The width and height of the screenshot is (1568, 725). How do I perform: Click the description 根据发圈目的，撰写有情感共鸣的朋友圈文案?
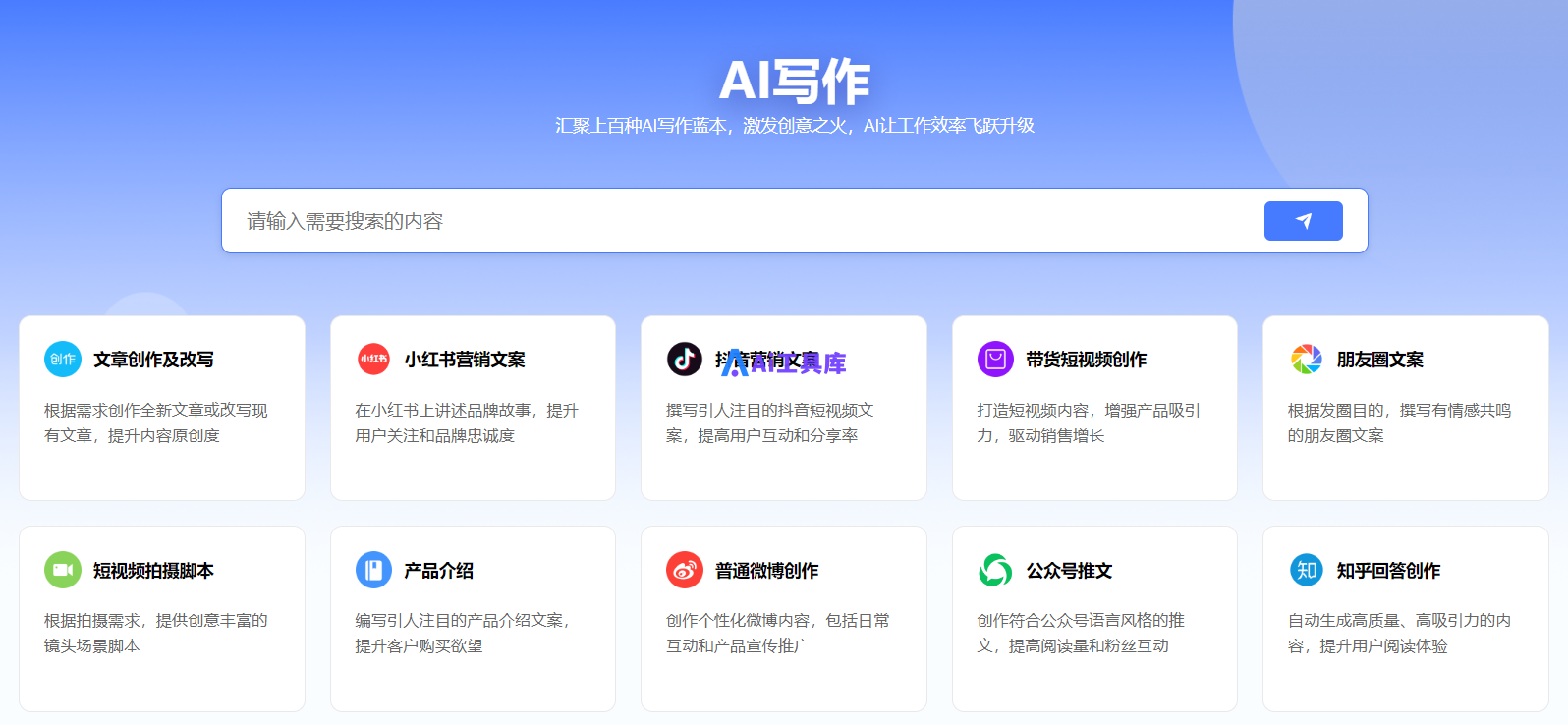[1400, 422]
